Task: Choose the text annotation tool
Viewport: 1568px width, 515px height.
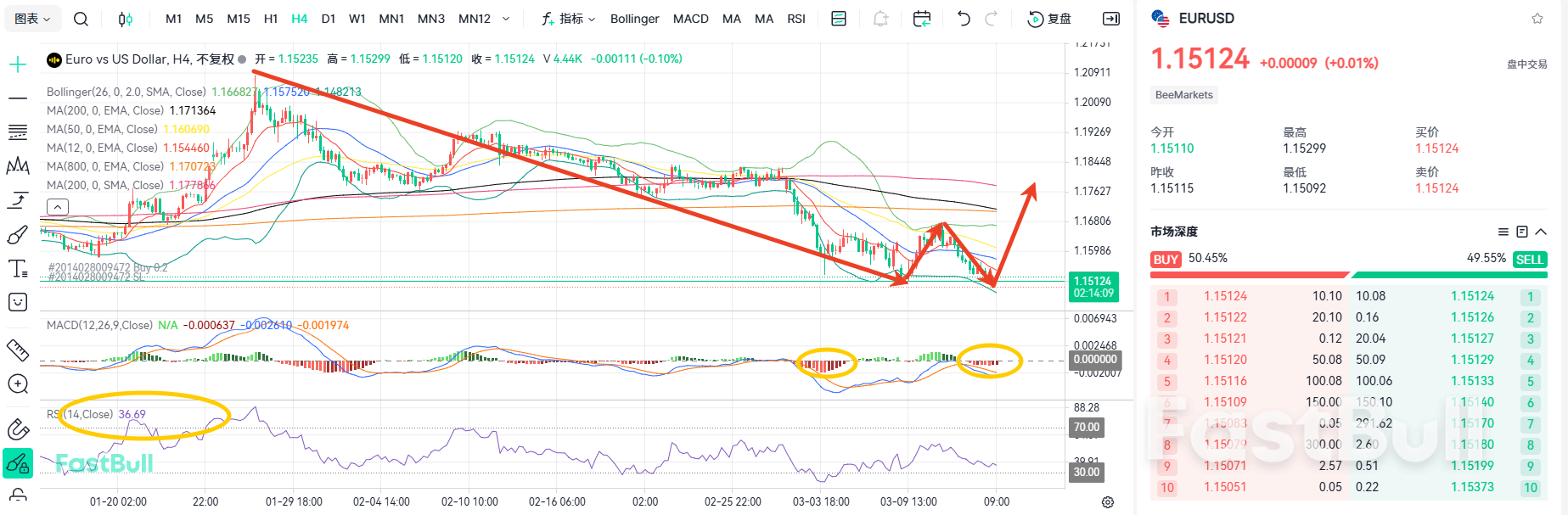Action: [x=18, y=269]
